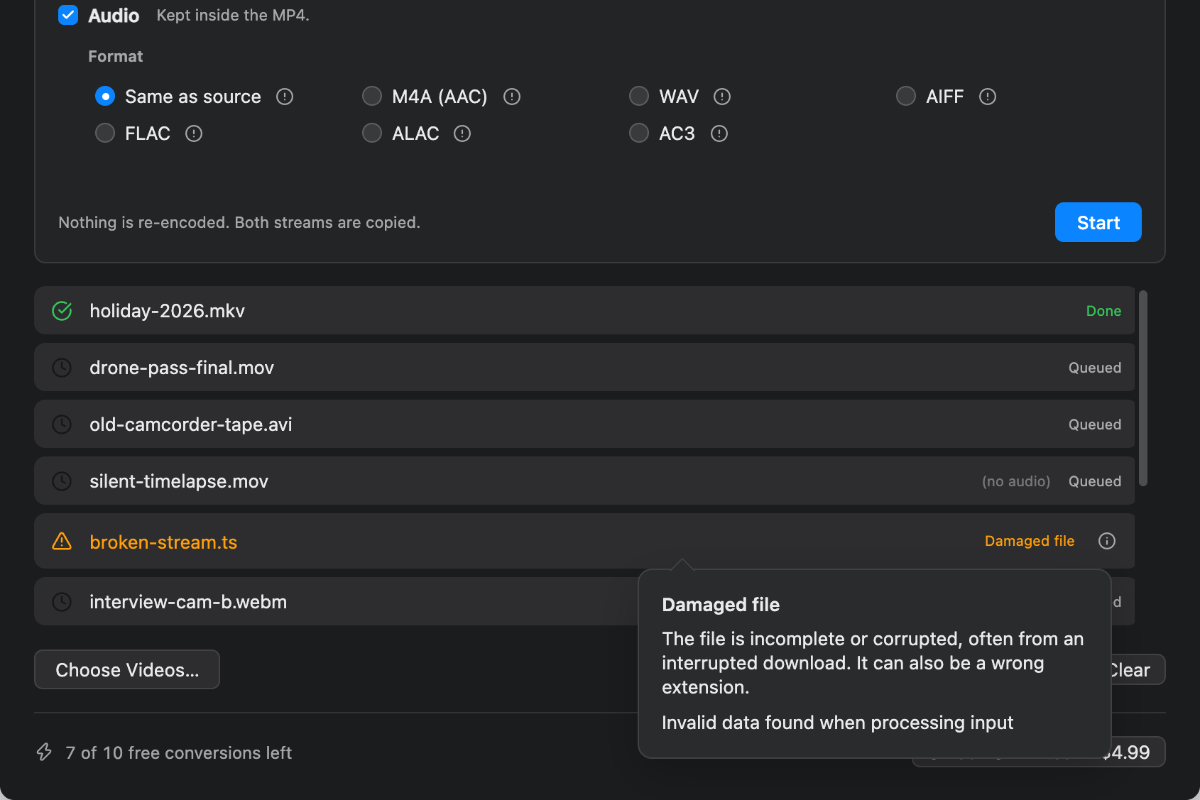
Task: Click the 7 of 10 free conversions left text
Action: pyautogui.click(x=179, y=753)
